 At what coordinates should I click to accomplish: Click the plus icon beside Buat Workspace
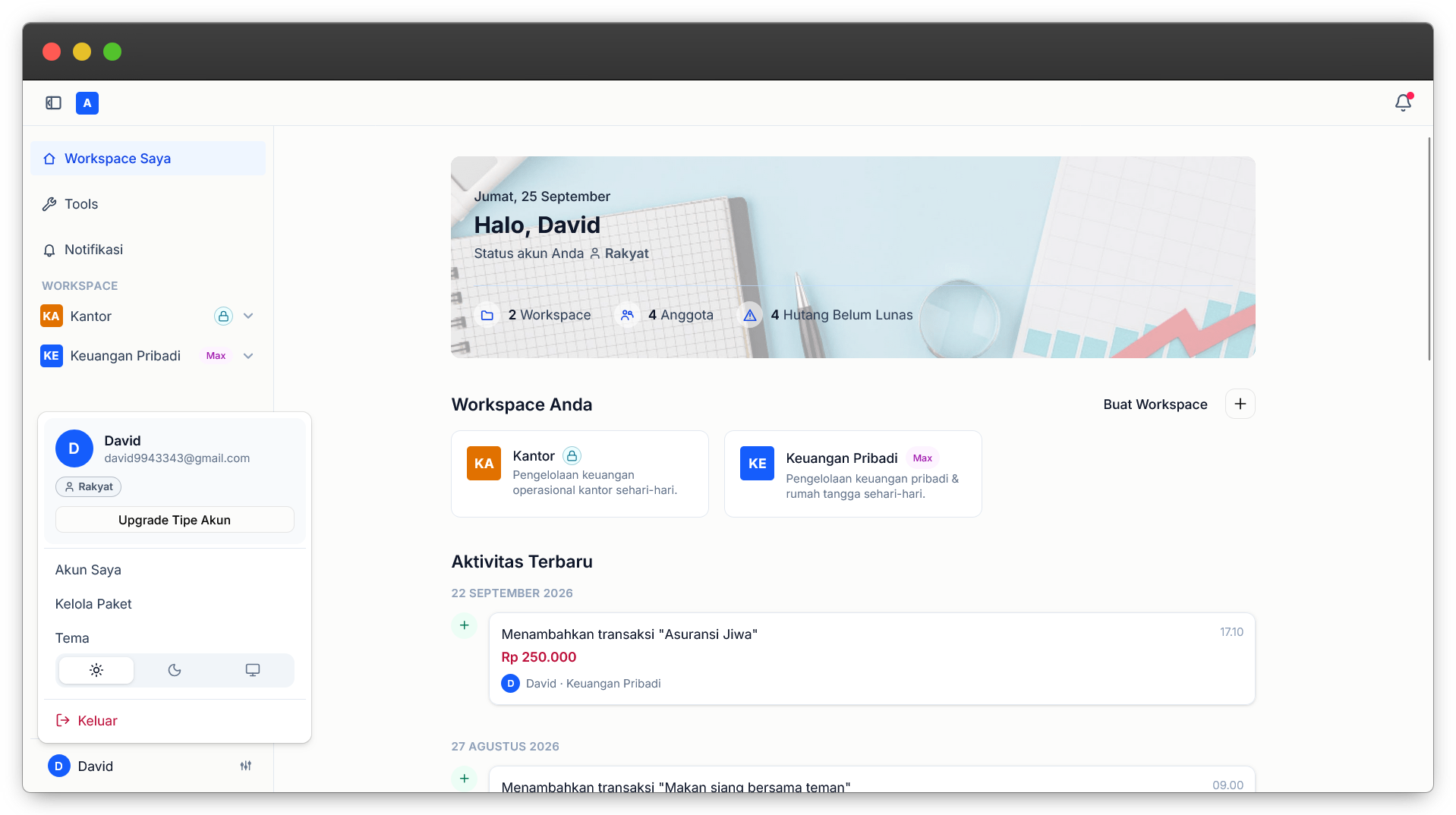click(x=1240, y=404)
